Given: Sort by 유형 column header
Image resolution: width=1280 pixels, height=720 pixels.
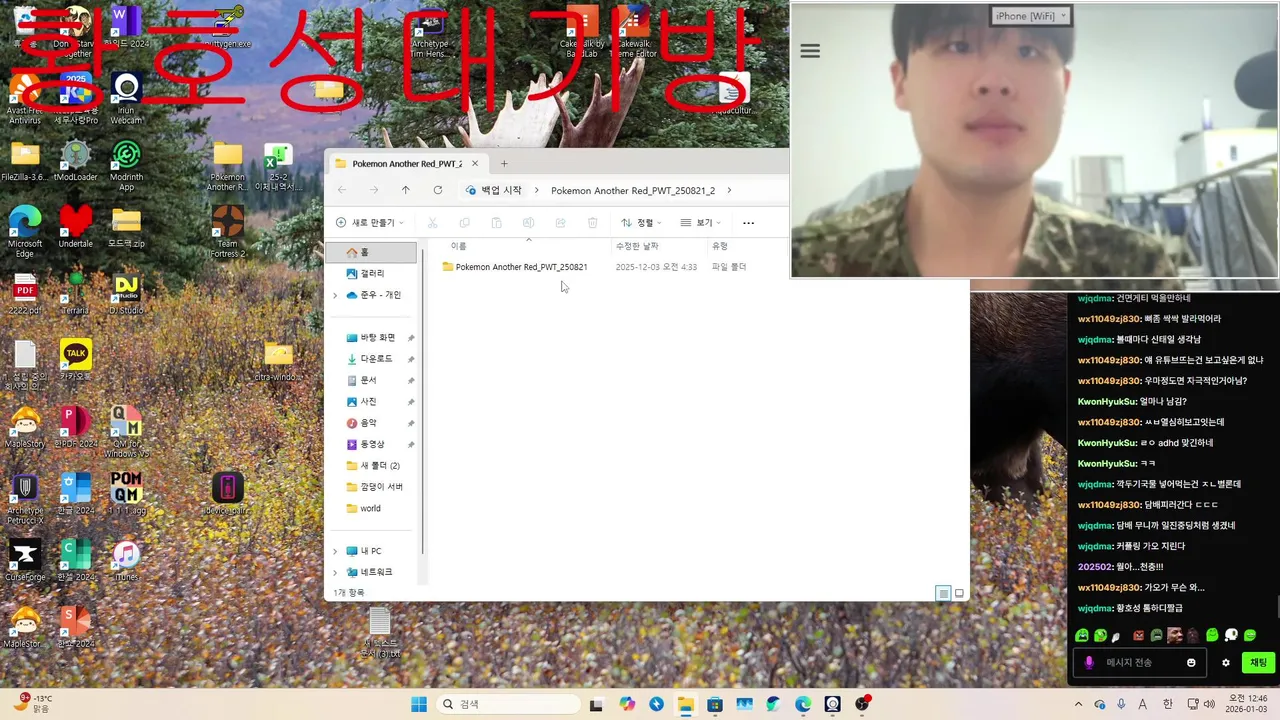Looking at the screenshot, I should (720, 246).
